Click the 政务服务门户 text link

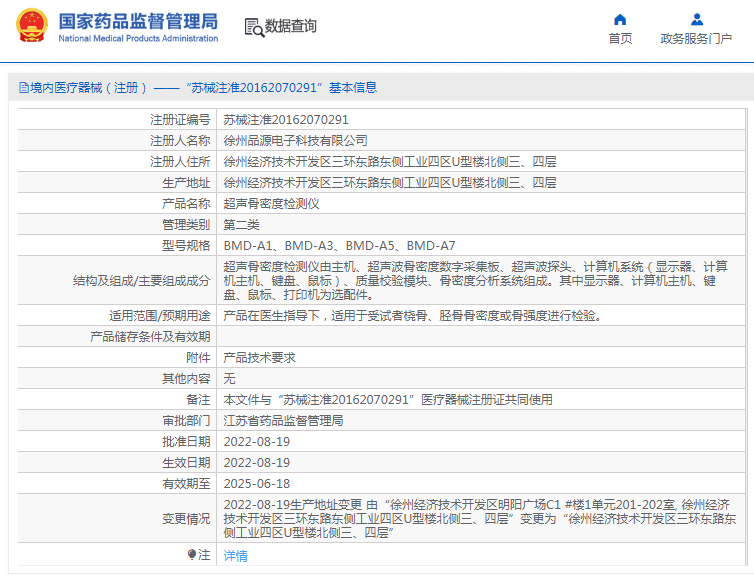pyautogui.click(x=696, y=38)
